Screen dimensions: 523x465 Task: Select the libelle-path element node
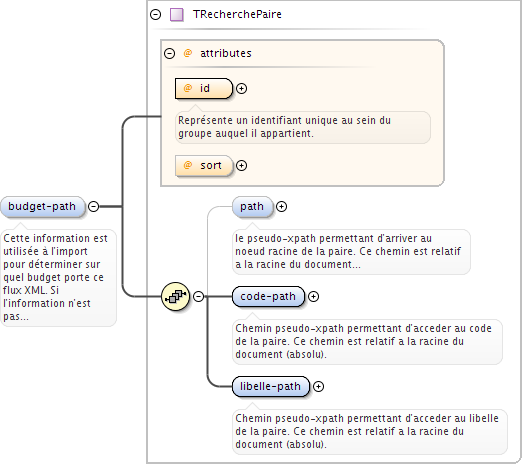click(x=271, y=386)
